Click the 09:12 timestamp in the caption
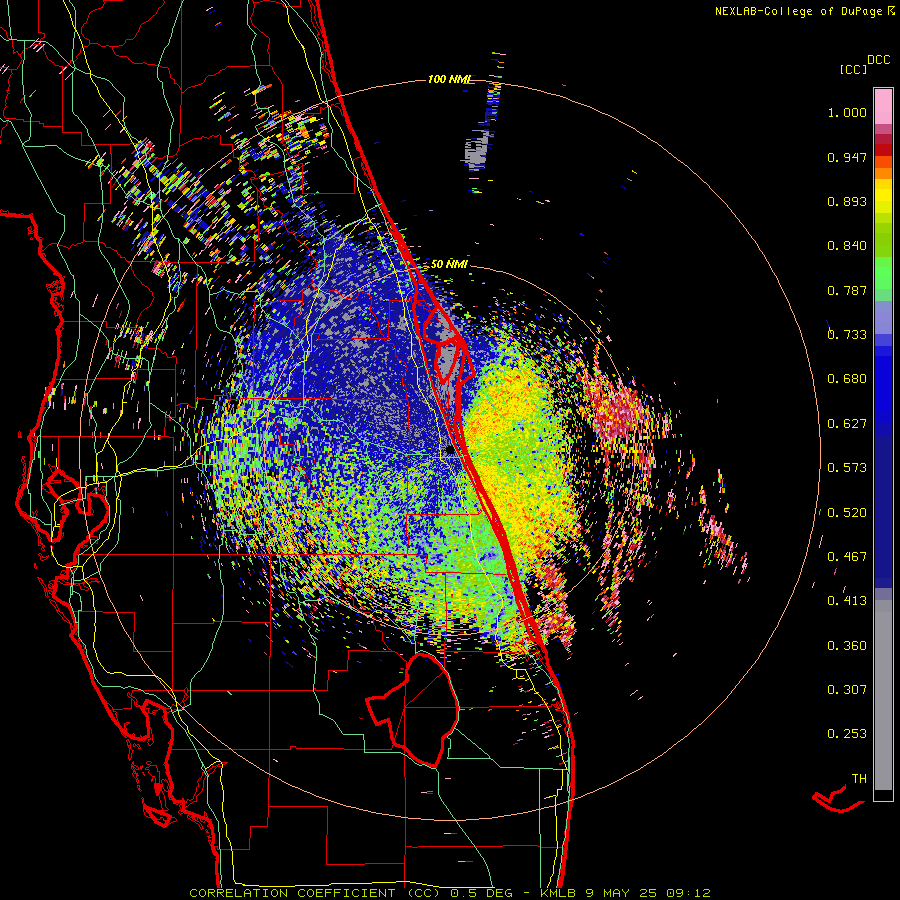900x900 pixels. click(688, 893)
